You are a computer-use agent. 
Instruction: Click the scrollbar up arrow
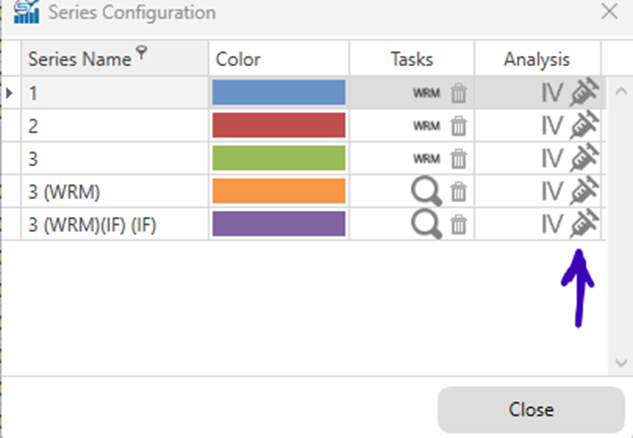click(x=621, y=91)
